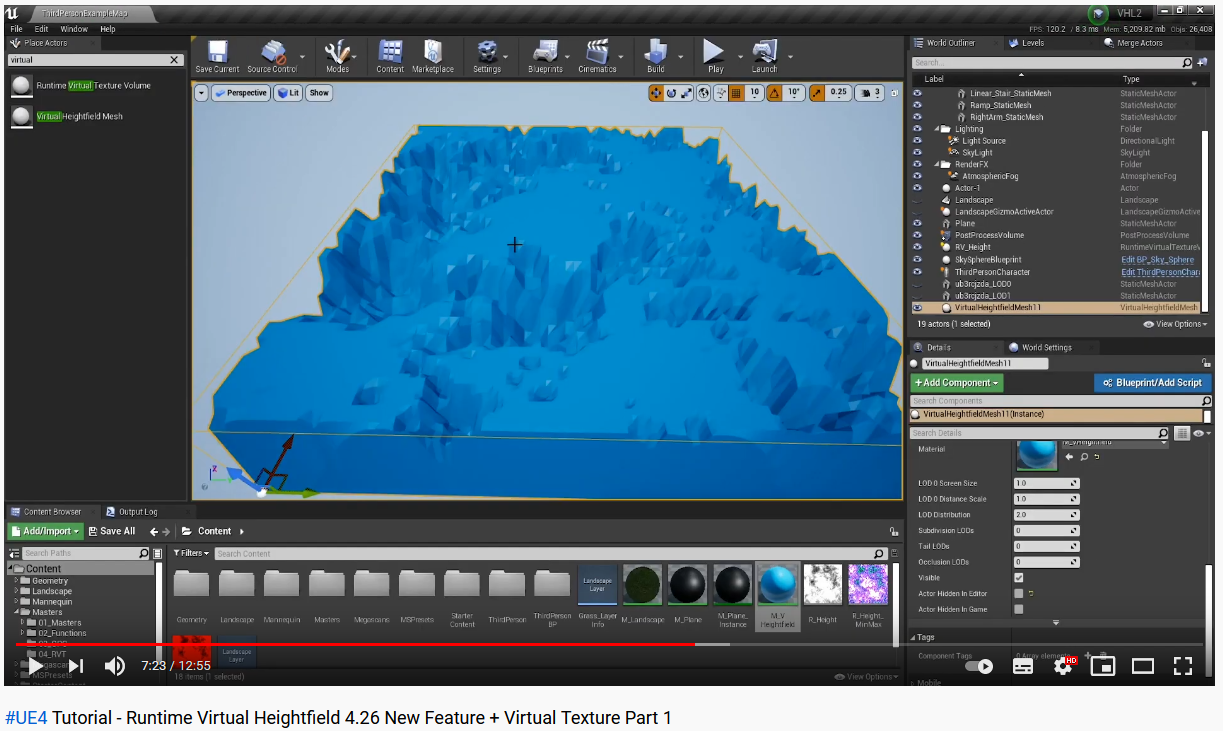Toggle snap rotation with the angle snap icon
The height and width of the screenshot is (731, 1223).
tap(775, 92)
